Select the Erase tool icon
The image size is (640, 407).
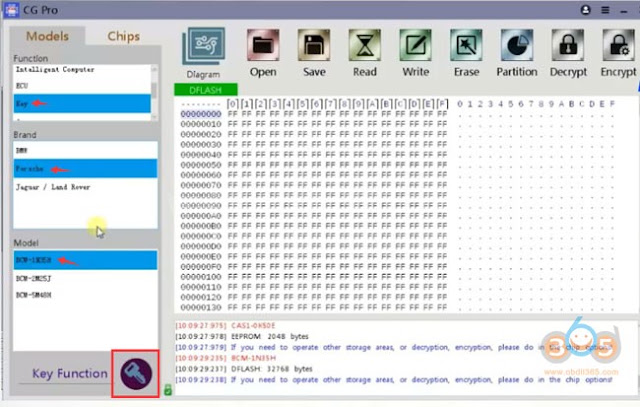466,45
